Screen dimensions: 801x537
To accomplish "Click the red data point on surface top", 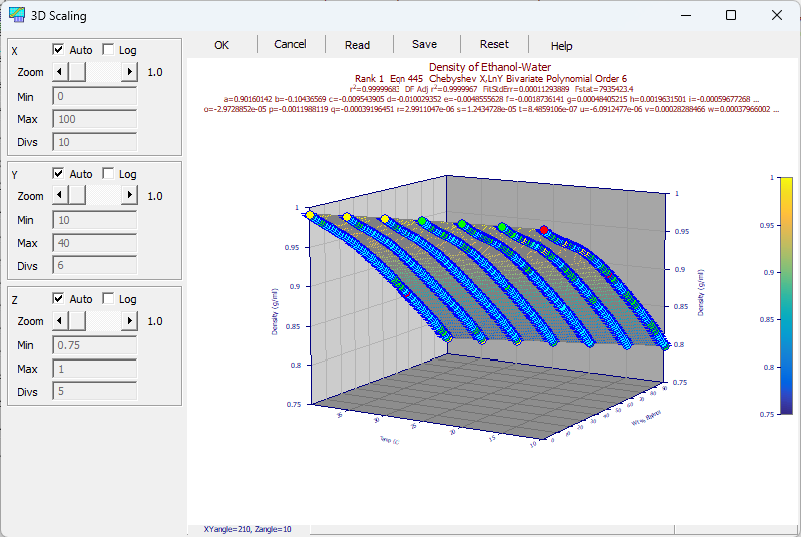I will (x=544, y=230).
